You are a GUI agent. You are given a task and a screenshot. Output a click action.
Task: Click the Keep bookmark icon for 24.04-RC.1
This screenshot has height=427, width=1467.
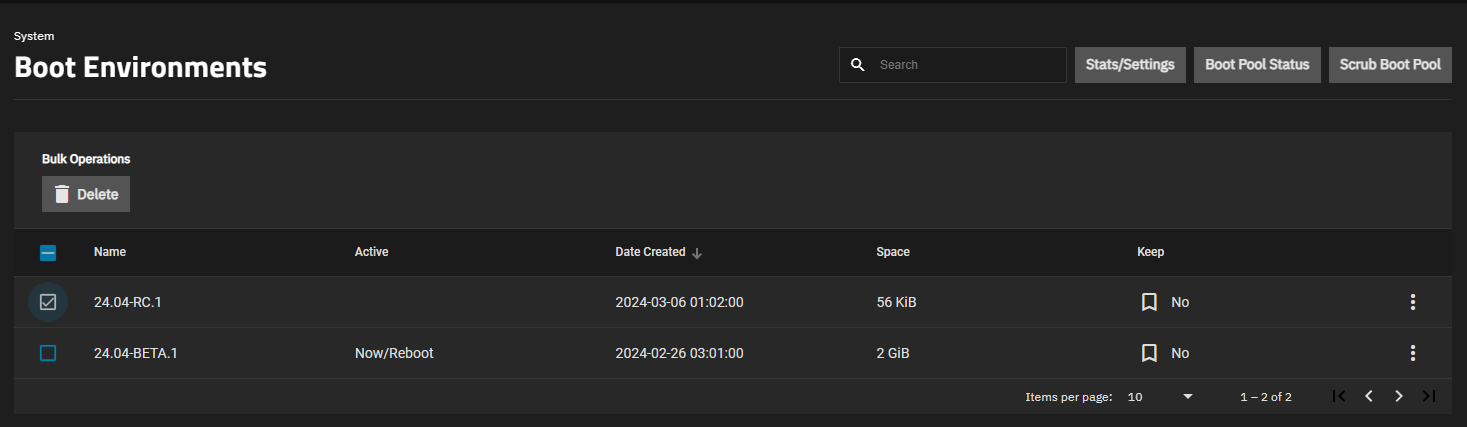(x=1149, y=302)
